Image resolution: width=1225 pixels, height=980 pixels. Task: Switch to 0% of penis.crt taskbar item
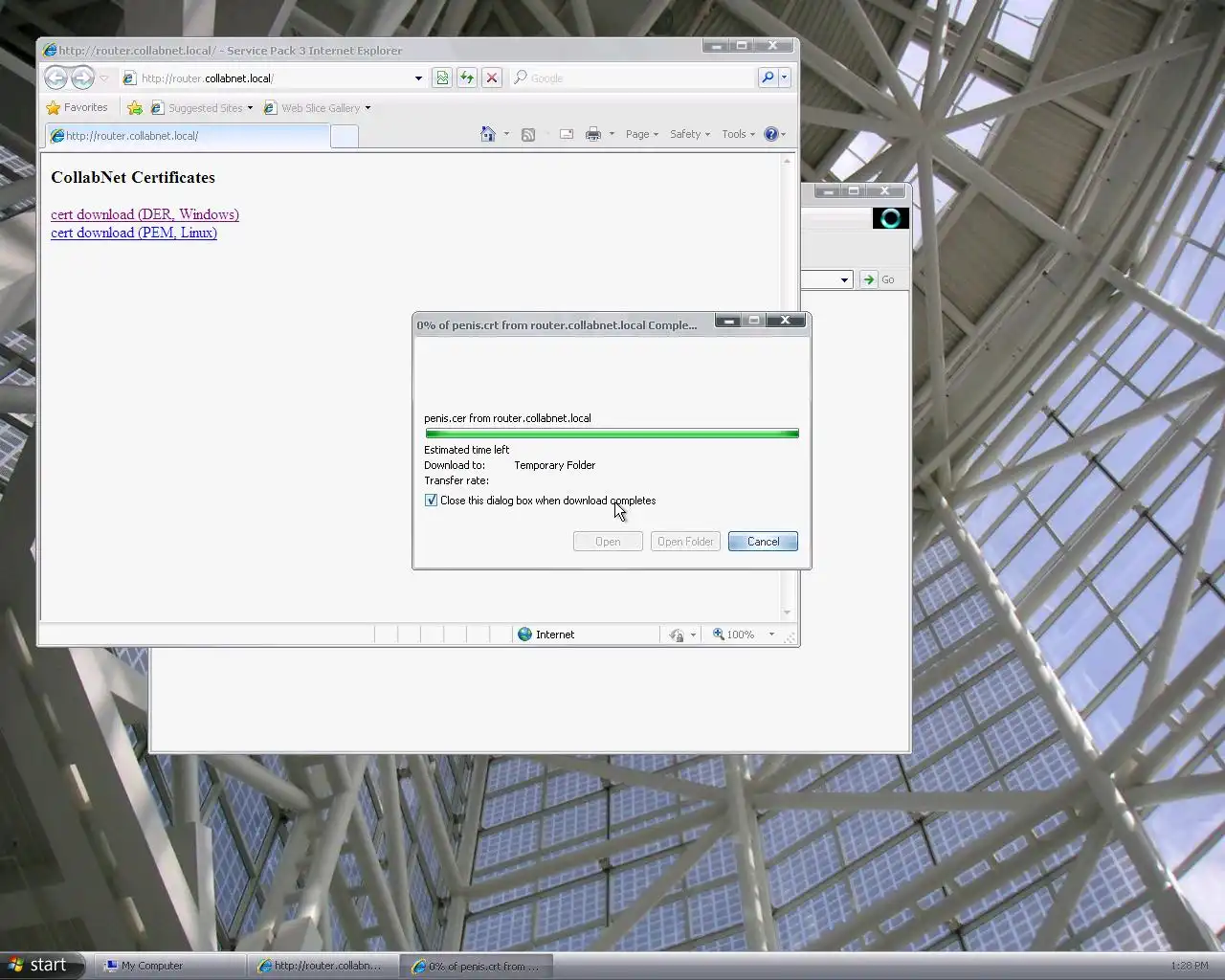477,966
